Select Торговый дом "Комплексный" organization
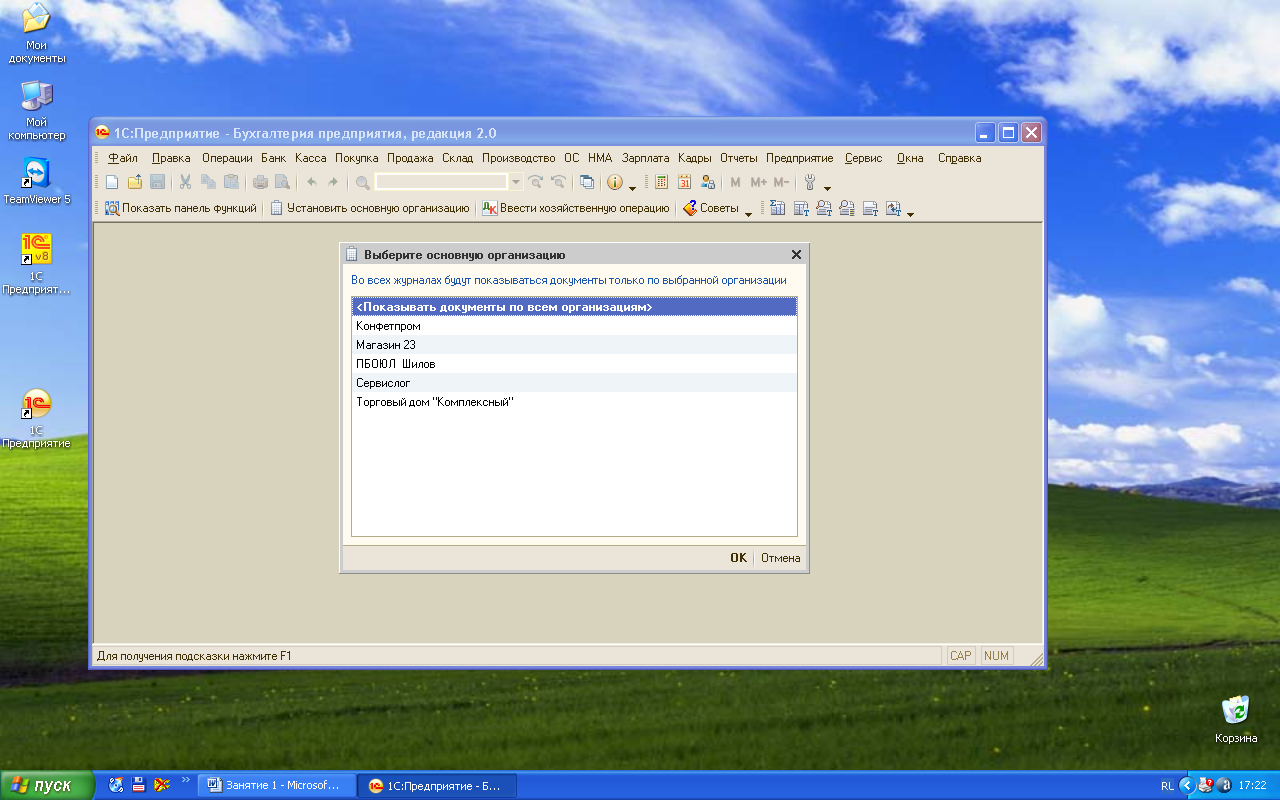Screen dimensions: 1280x800 [x=574, y=402]
